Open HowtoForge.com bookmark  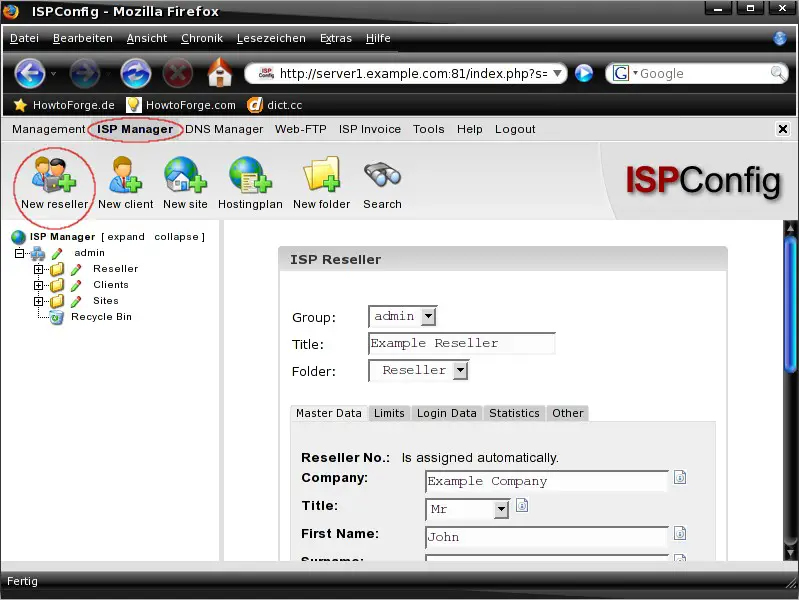pyautogui.click(x=181, y=105)
